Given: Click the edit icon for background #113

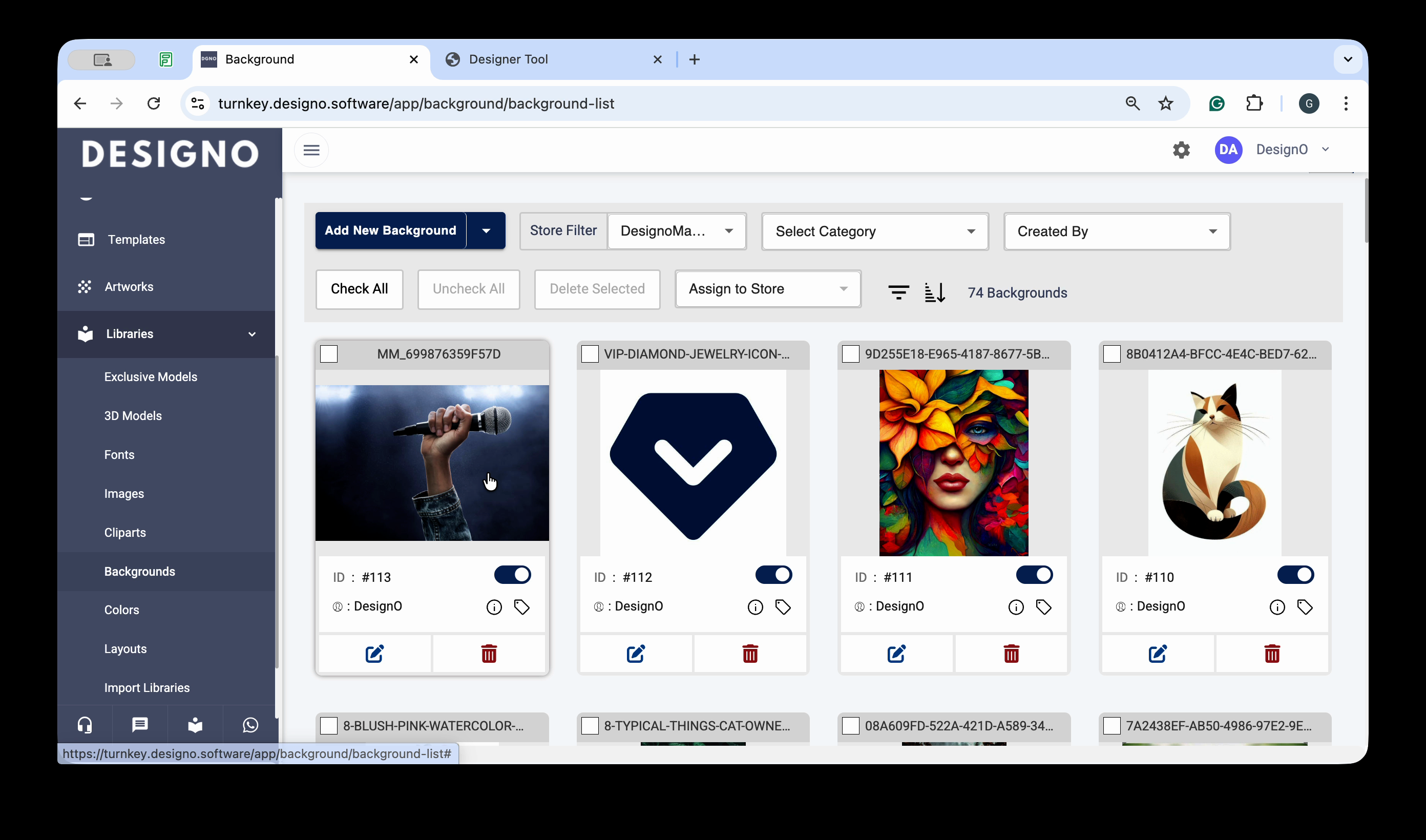Looking at the screenshot, I should click(374, 654).
